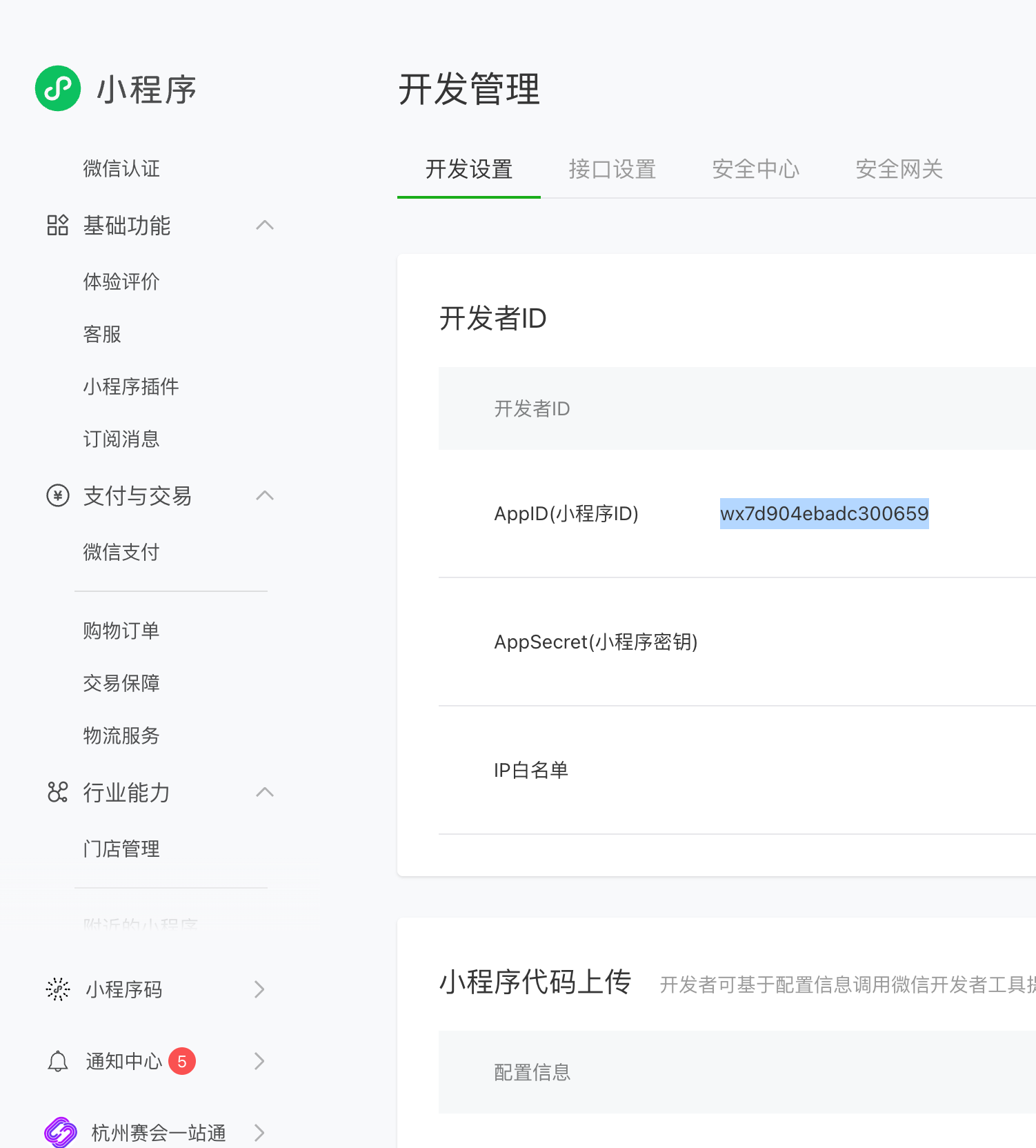Open 订阅消息 page
Image resolution: width=1036 pixels, height=1148 pixels.
click(x=121, y=439)
